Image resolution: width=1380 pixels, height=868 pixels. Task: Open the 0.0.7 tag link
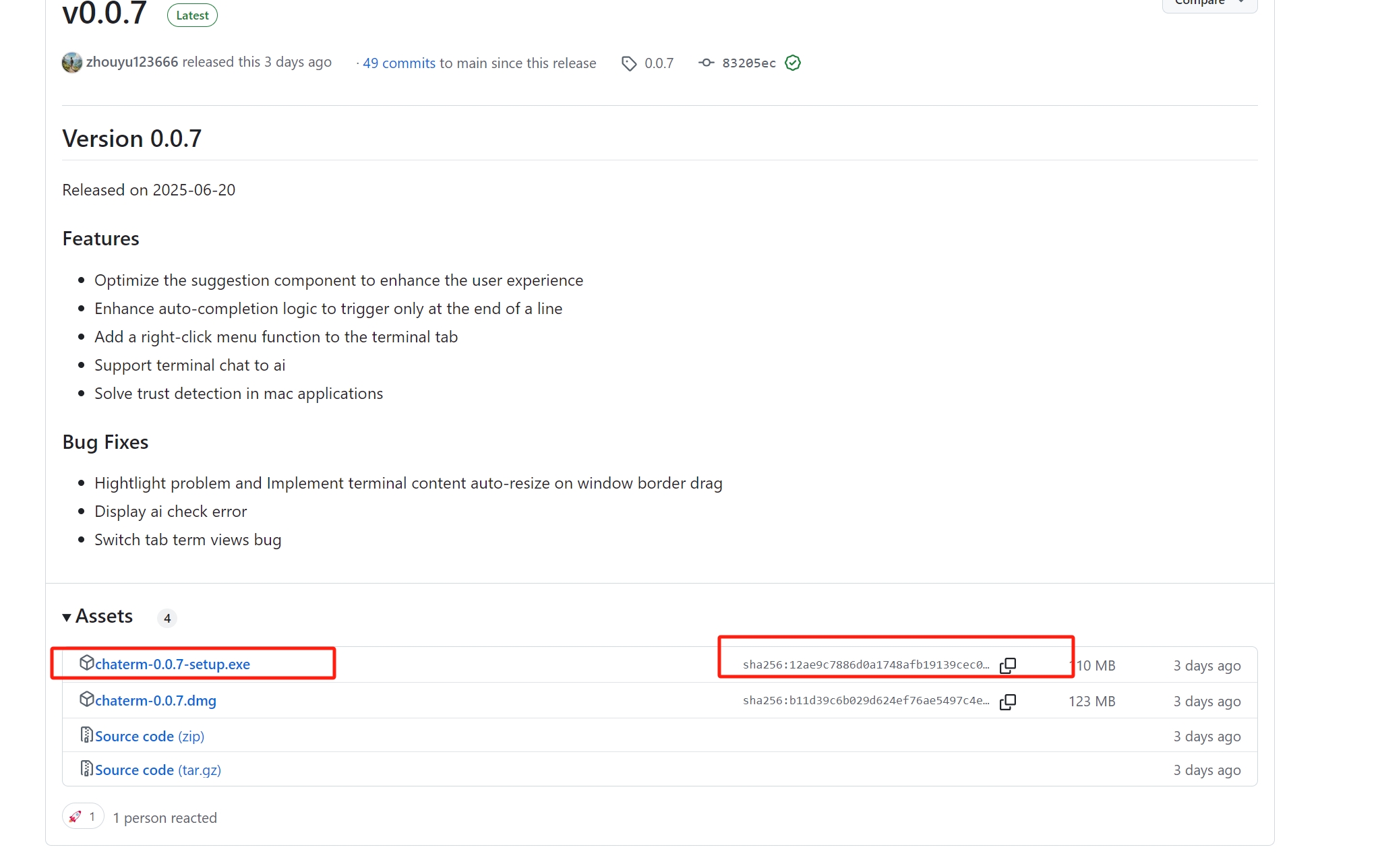(659, 63)
